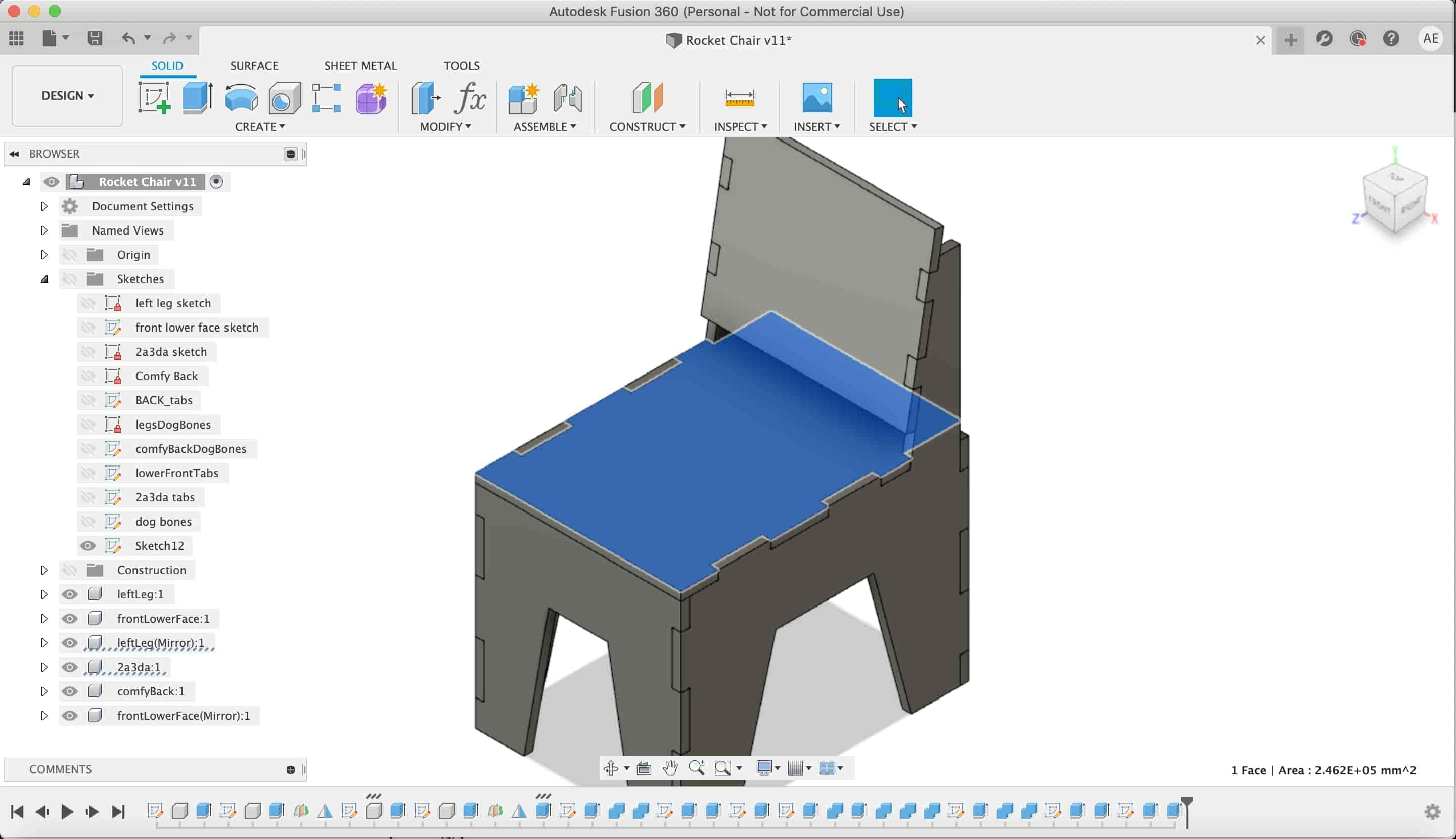Open the Display Settings dropdown
Image resolution: width=1456 pixels, height=839 pixels.
pyautogui.click(x=768, y=768)
